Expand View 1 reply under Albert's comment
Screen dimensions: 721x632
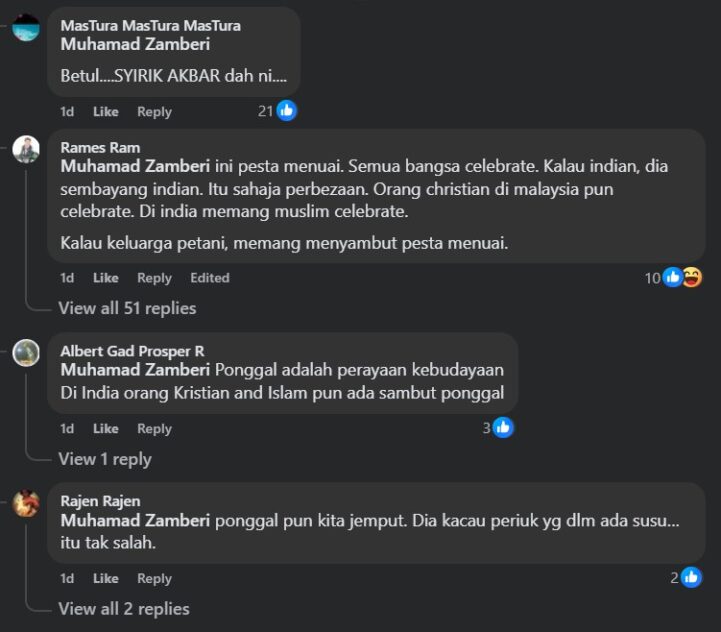coord(105,459)
